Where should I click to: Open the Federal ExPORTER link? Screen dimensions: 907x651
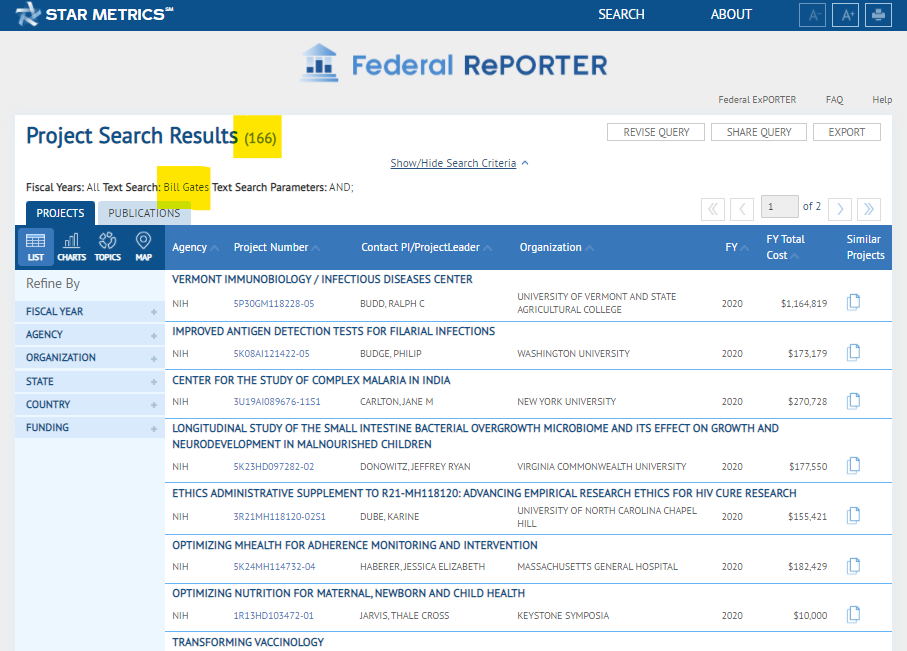click(x=757, y=100)
